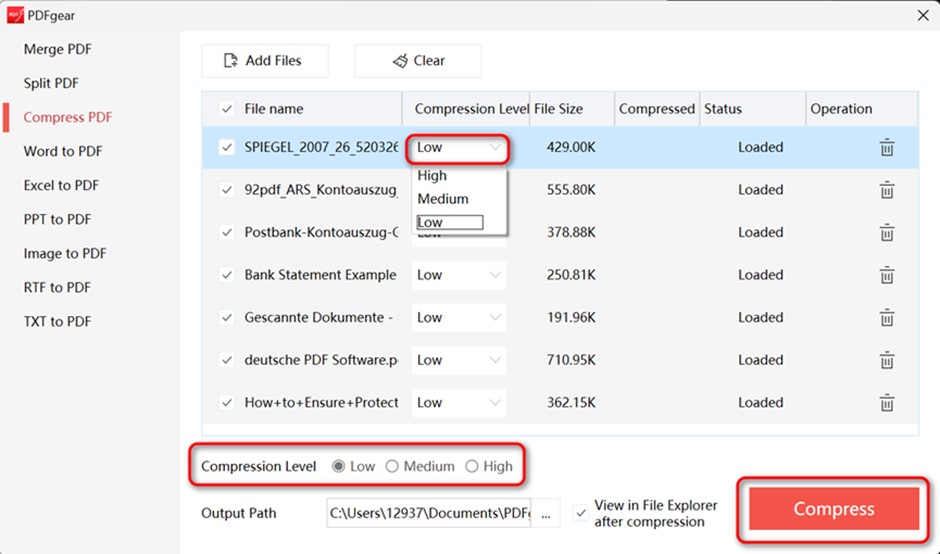
Task: Select High compression level radio button
Action: (x=472, y=466)
